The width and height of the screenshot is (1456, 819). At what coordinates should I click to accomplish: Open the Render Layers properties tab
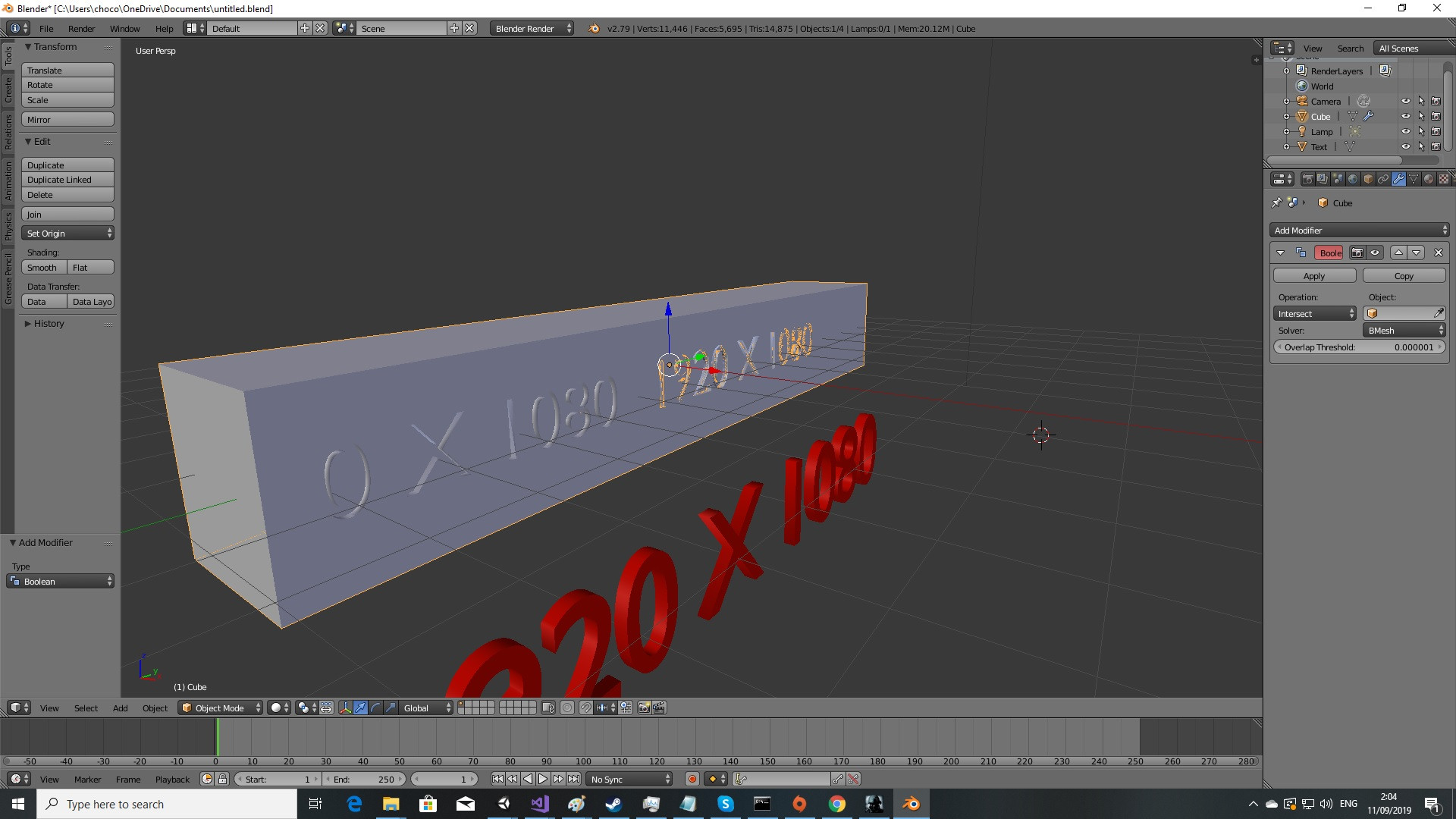point(1323,179)
